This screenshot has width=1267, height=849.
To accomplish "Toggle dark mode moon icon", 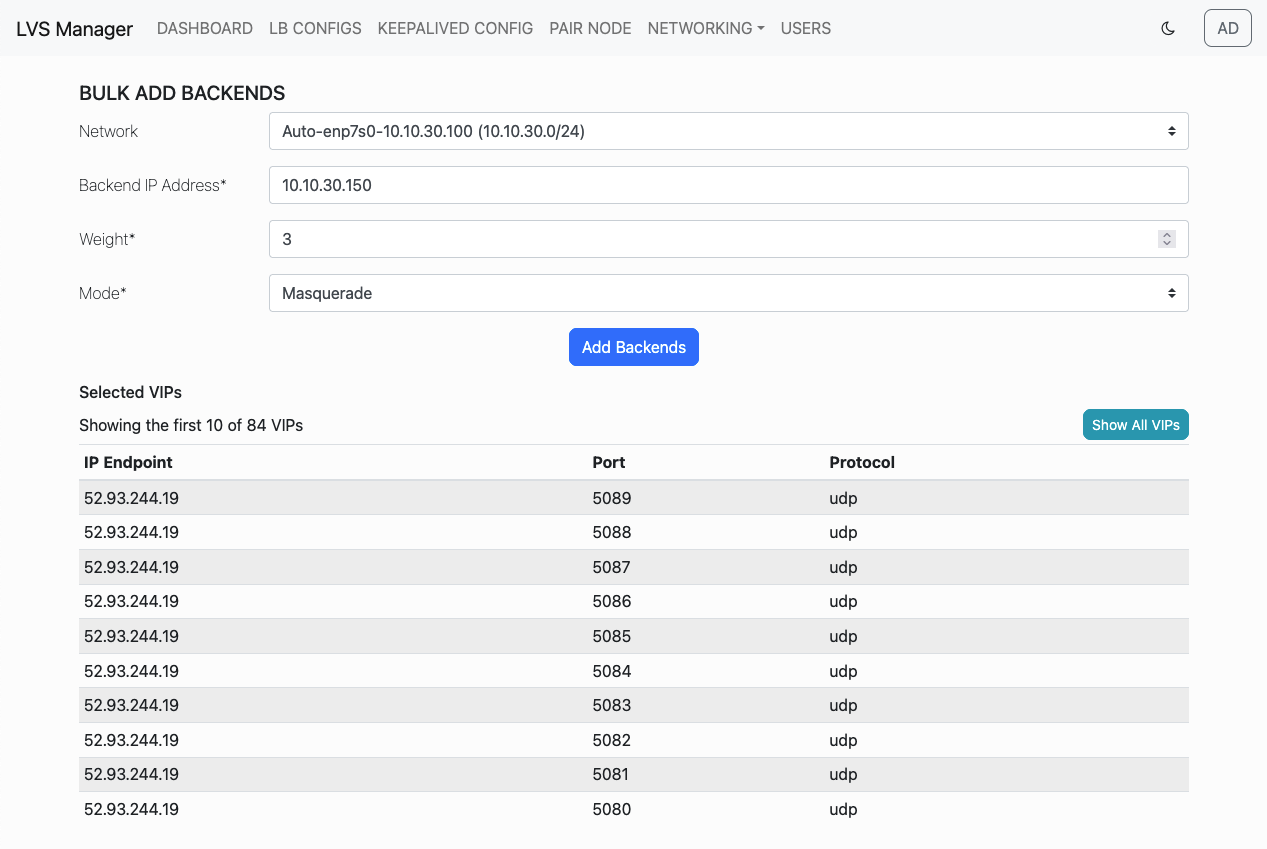I will pos(1167,28).
